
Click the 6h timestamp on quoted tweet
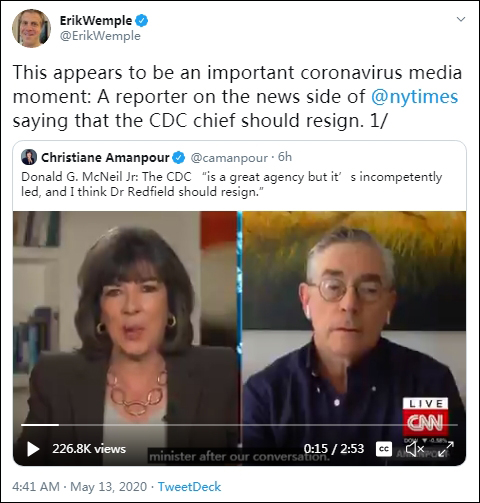pyautogui.click(x=285, y=157)
